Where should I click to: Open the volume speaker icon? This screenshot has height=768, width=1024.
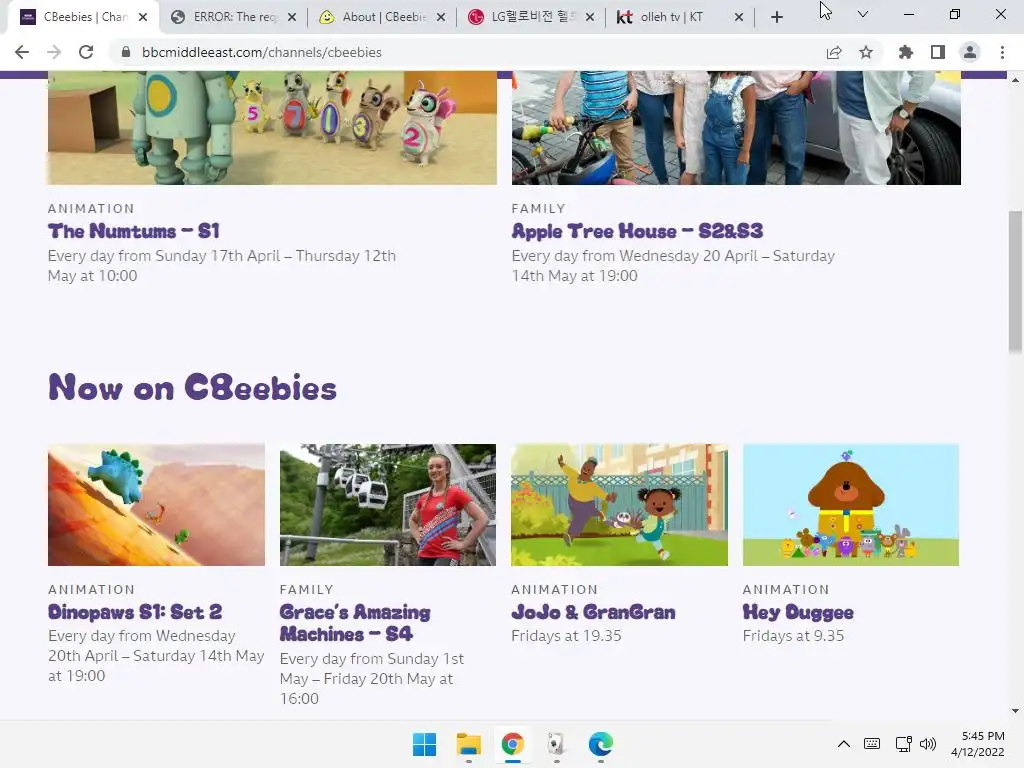click(928, 744)
